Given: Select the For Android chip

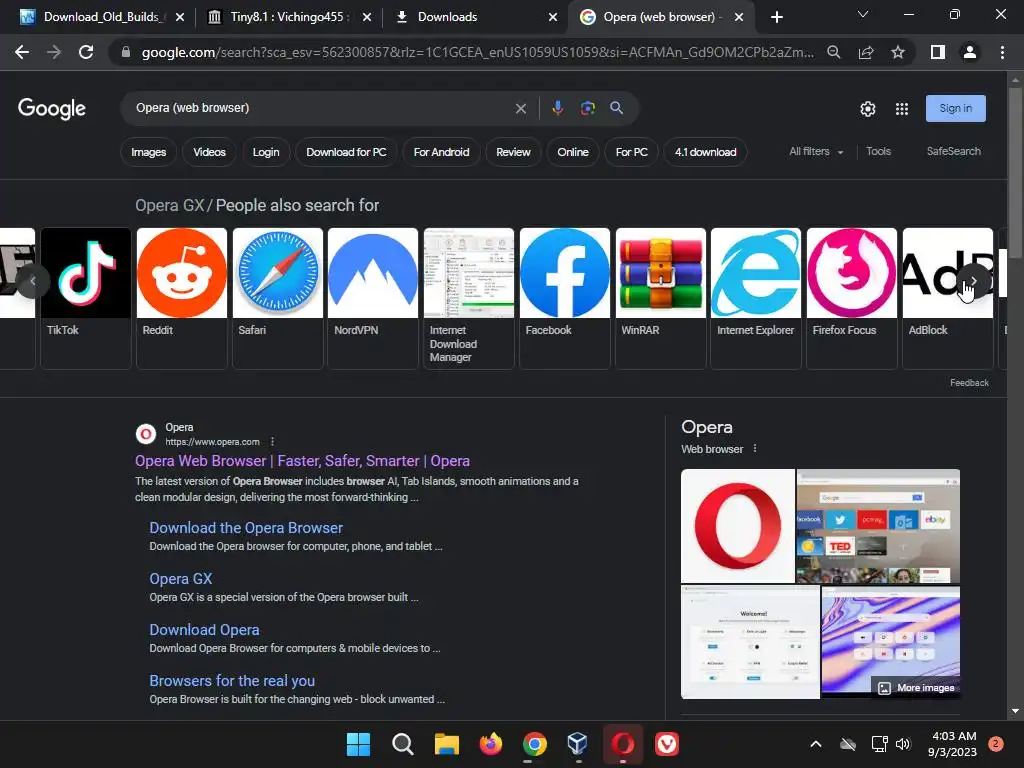Looking at the screenshot, I should [x=441, y=152].
